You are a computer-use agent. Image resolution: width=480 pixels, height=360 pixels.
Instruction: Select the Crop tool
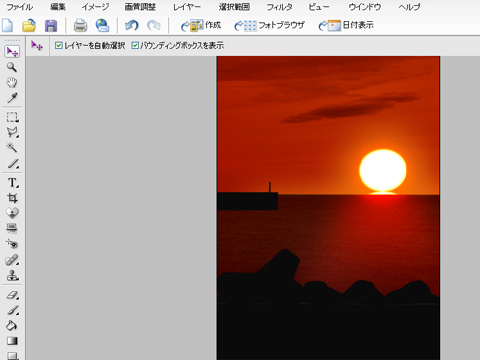(12, 198)
